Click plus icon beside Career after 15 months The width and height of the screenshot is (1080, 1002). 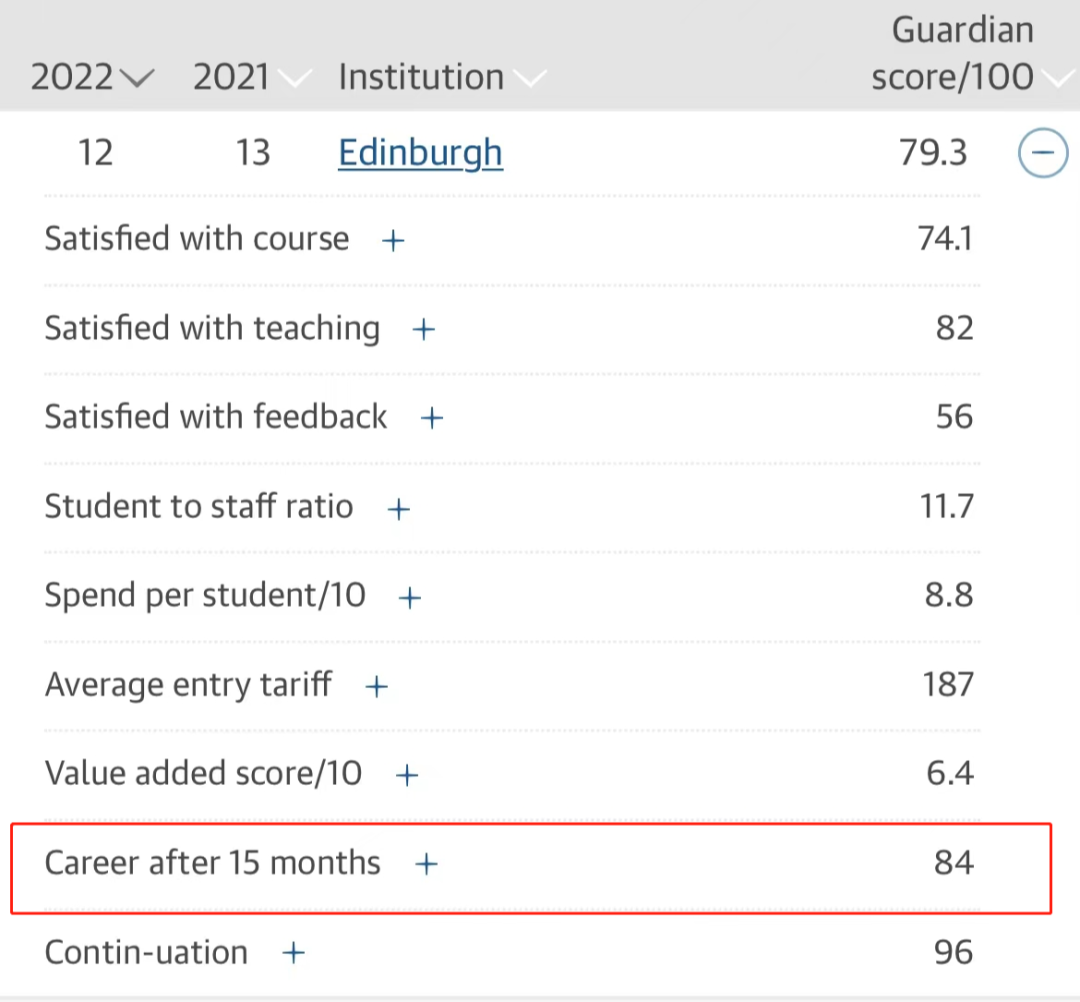[427, 865]
